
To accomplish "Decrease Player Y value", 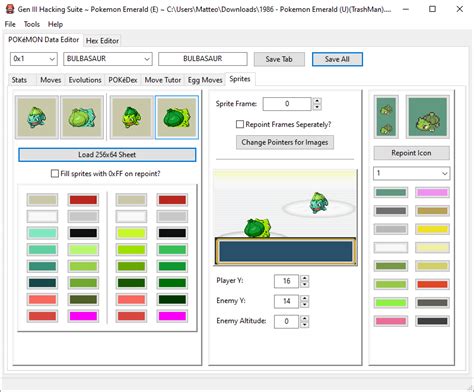I will (304, 284).
